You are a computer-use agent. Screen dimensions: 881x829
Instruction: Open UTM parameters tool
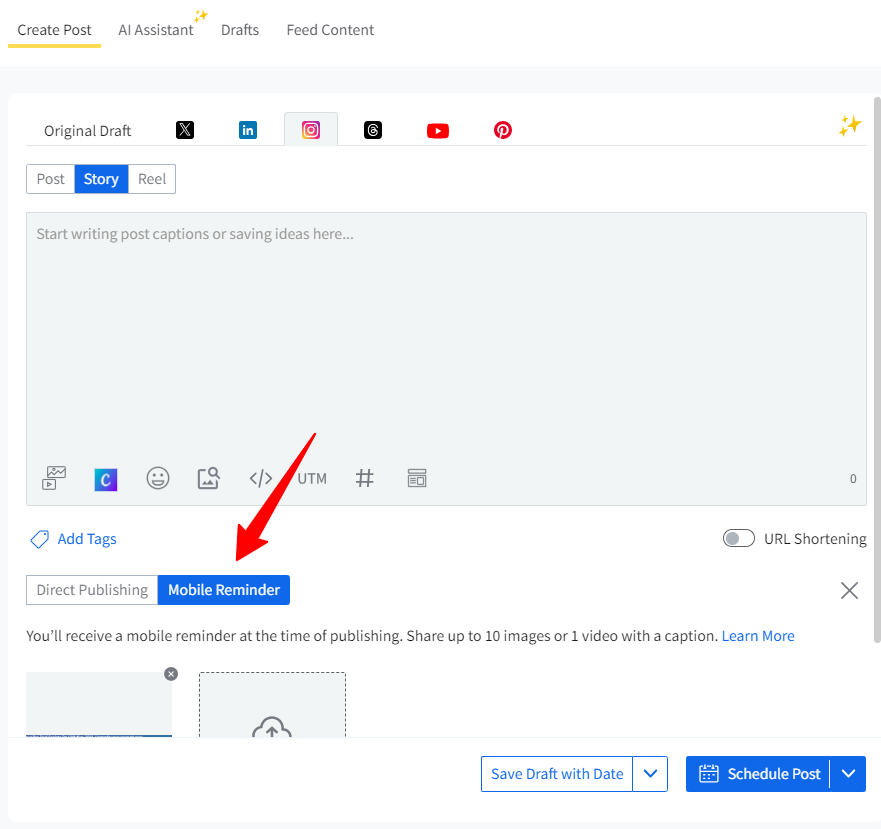(x=312, y=478)
